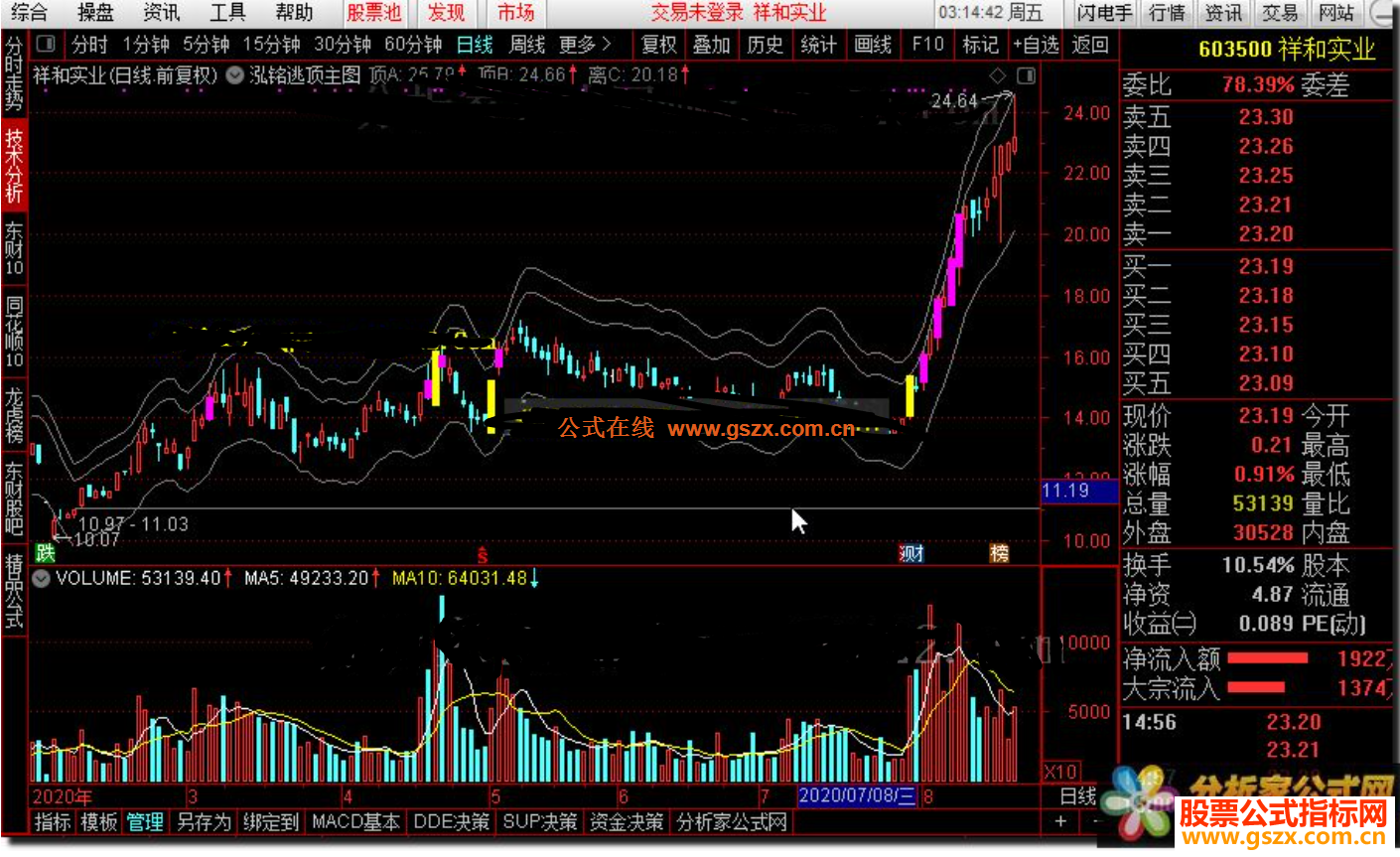Viewport: 1400px width, 857px height.
Task: Expand VOLUME indicator dropdown circle
Action: [x=42, y=578]
